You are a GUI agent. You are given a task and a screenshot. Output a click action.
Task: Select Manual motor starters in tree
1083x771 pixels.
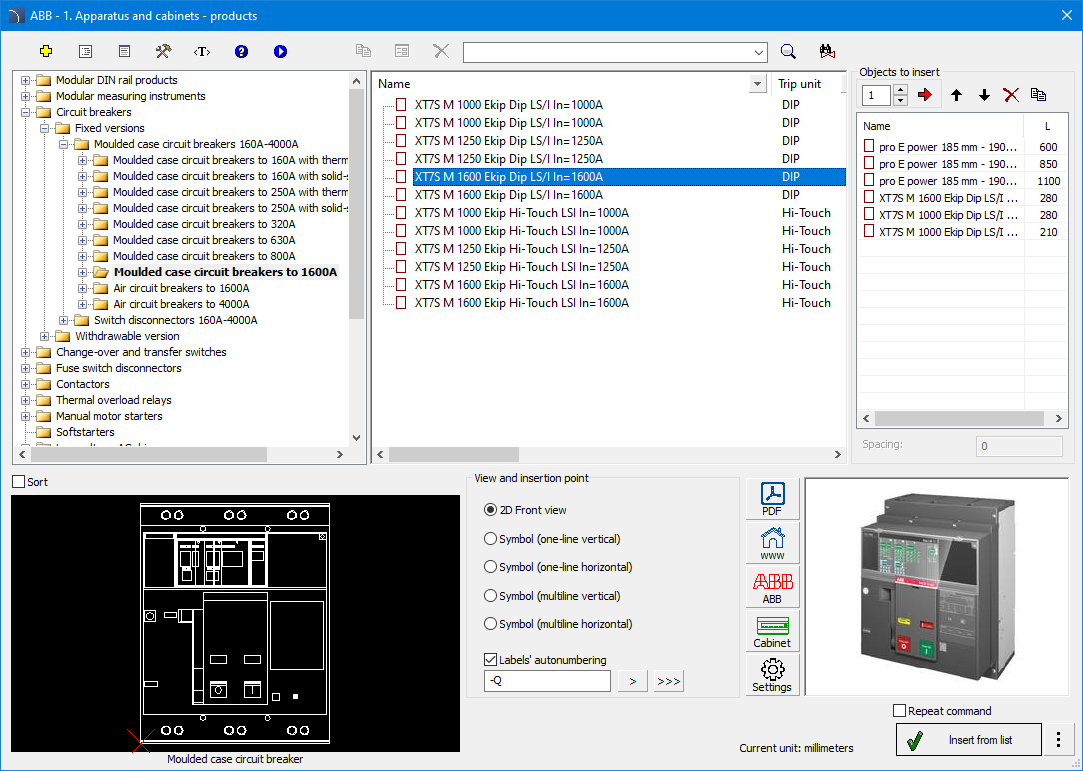[109, 416]
